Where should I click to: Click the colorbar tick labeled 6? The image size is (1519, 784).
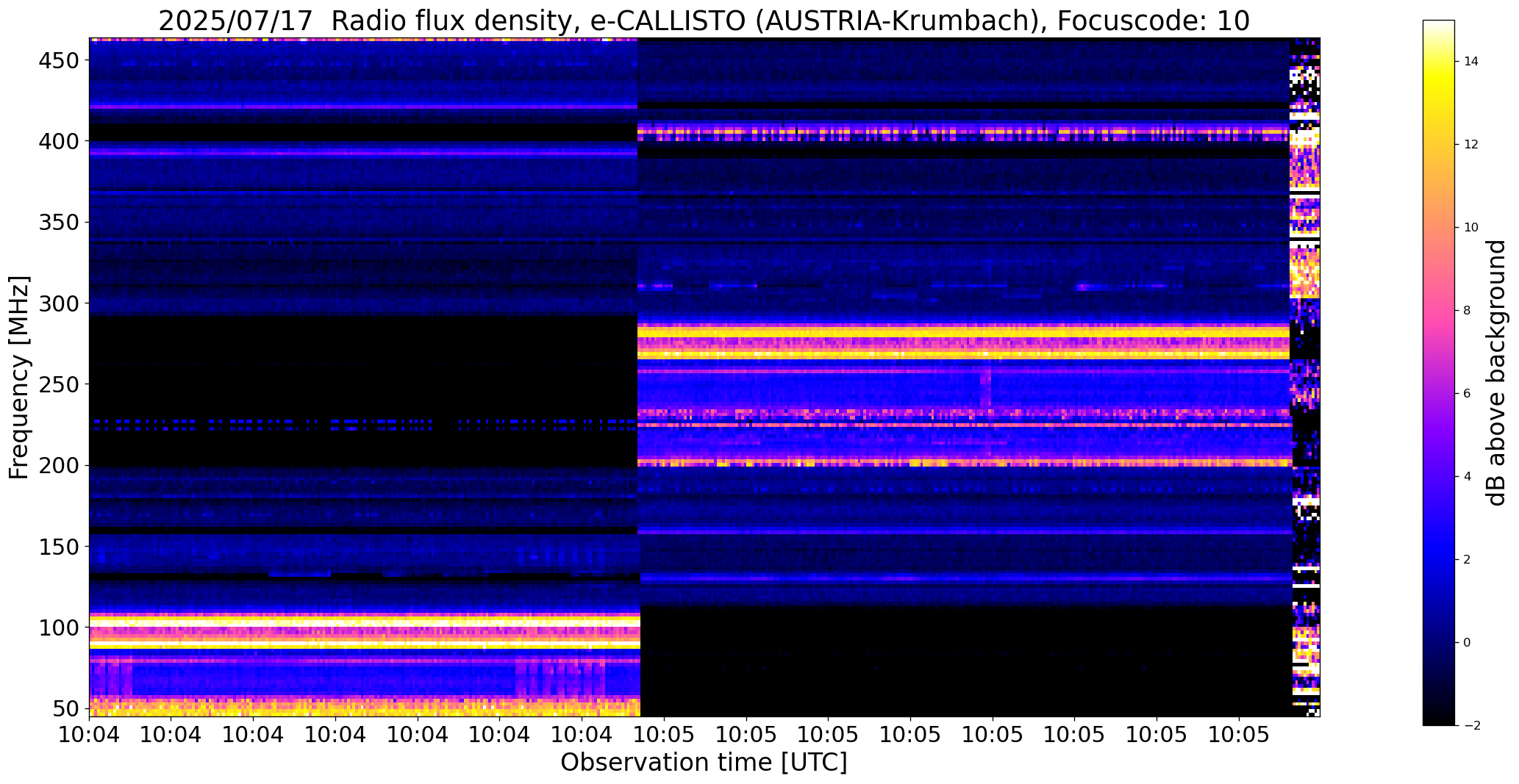[x=1468, y=394]
